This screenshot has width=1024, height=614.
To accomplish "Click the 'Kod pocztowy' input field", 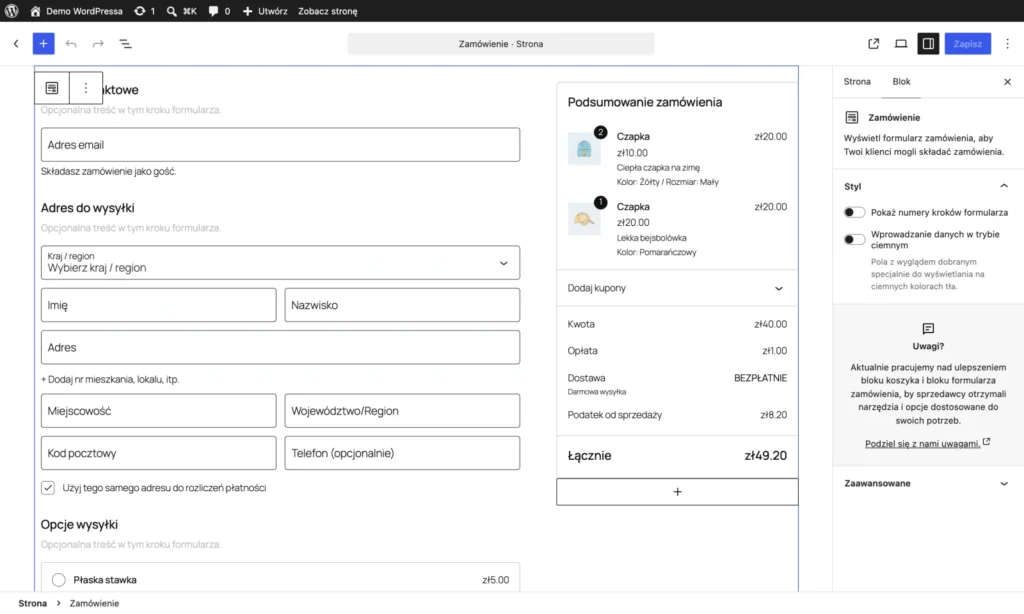I will 159,453.
